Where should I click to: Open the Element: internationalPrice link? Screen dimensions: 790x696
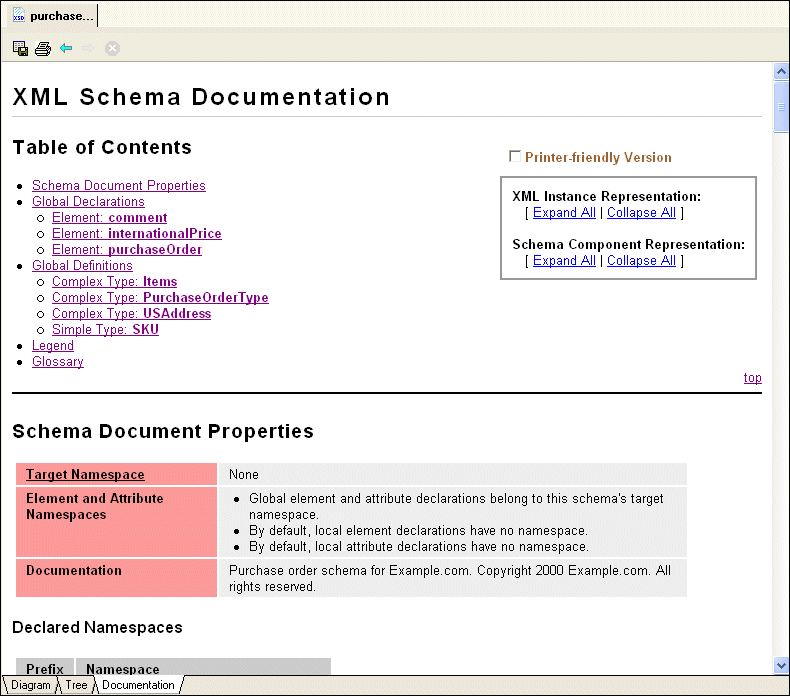tap(137, 234)
